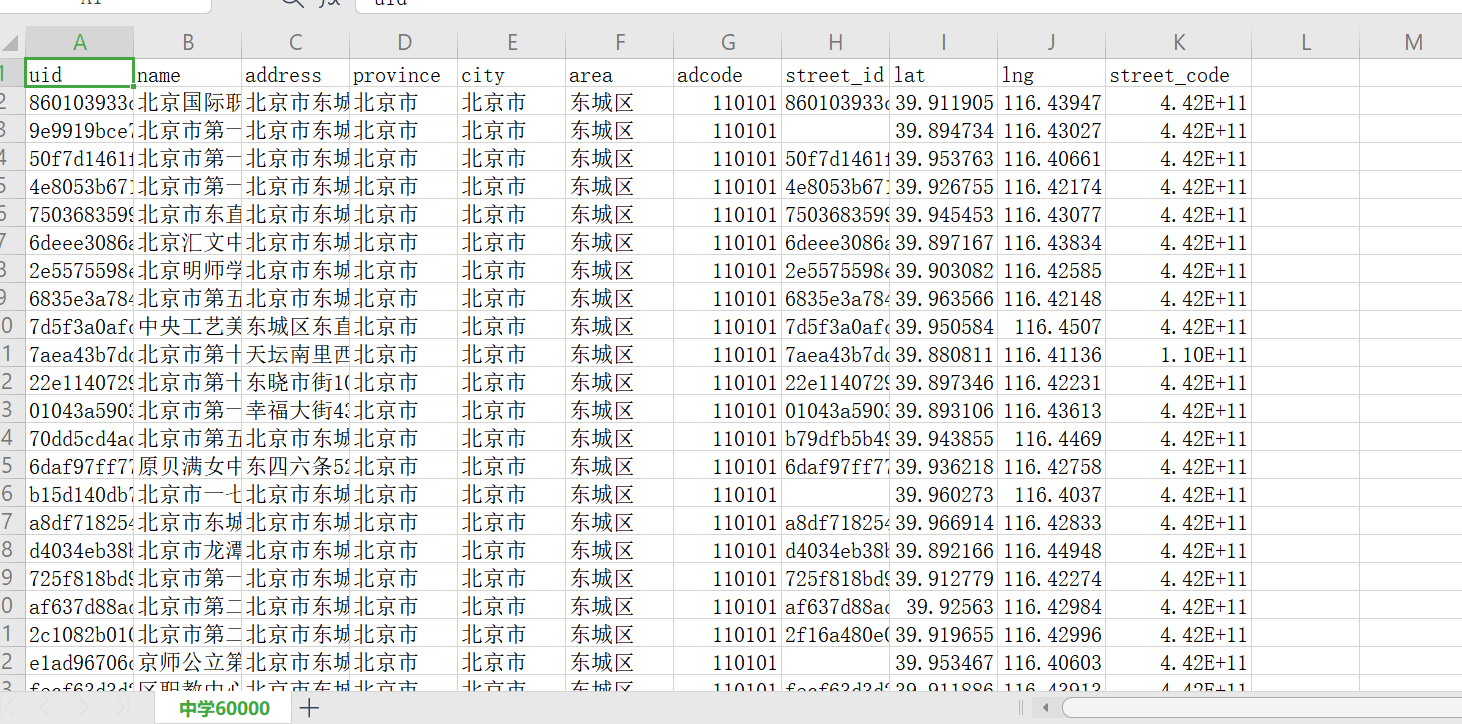Select column L header
The image size is (1462, 724).
tap(1306, 42)
